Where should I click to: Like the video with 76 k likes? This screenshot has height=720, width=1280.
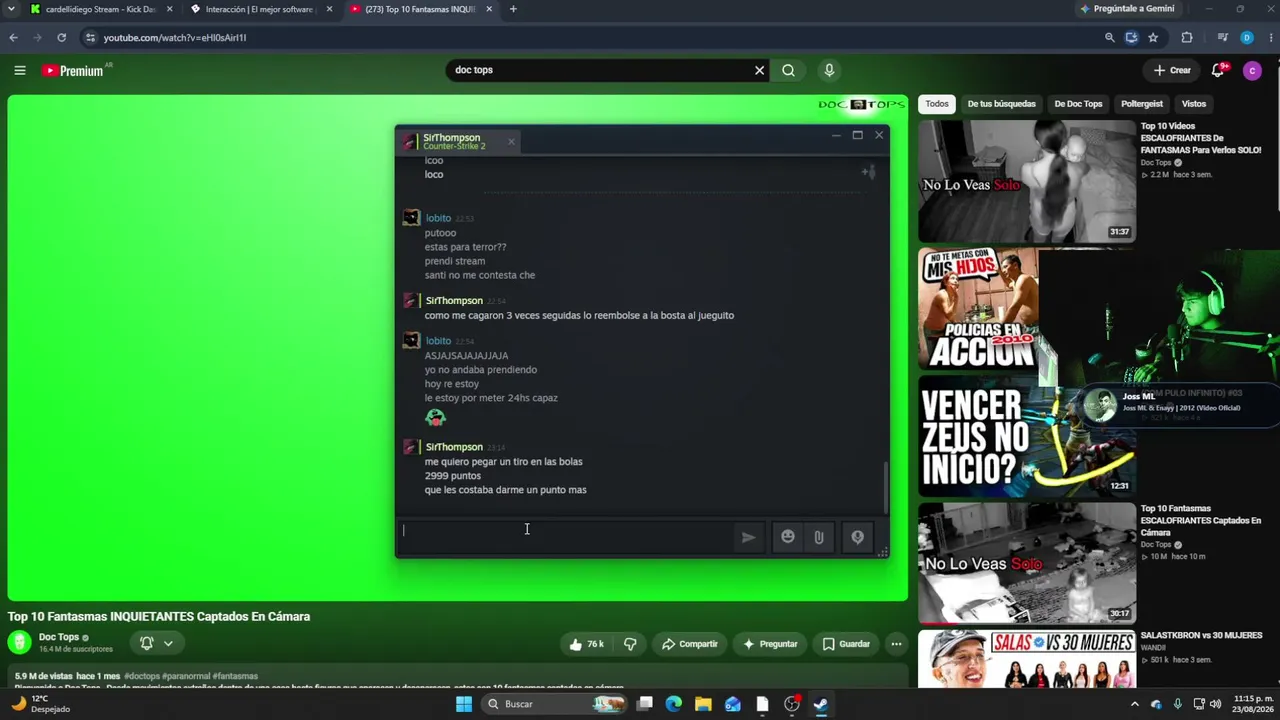click(x=586, y=644)
